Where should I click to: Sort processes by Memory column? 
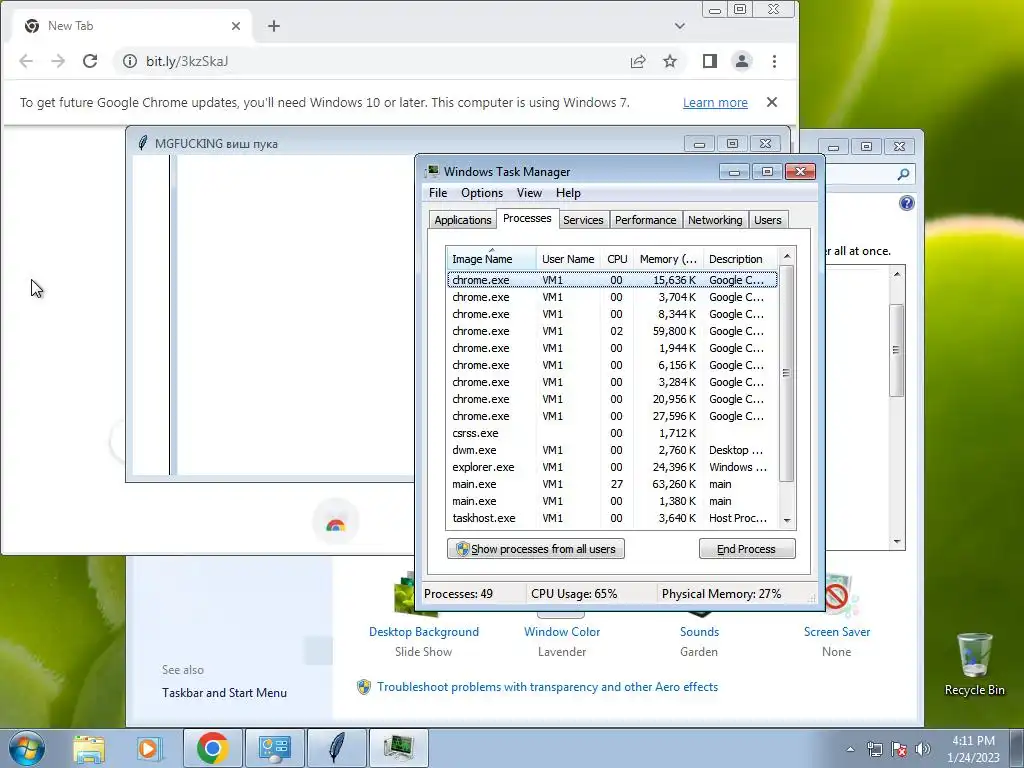[667, 259]
